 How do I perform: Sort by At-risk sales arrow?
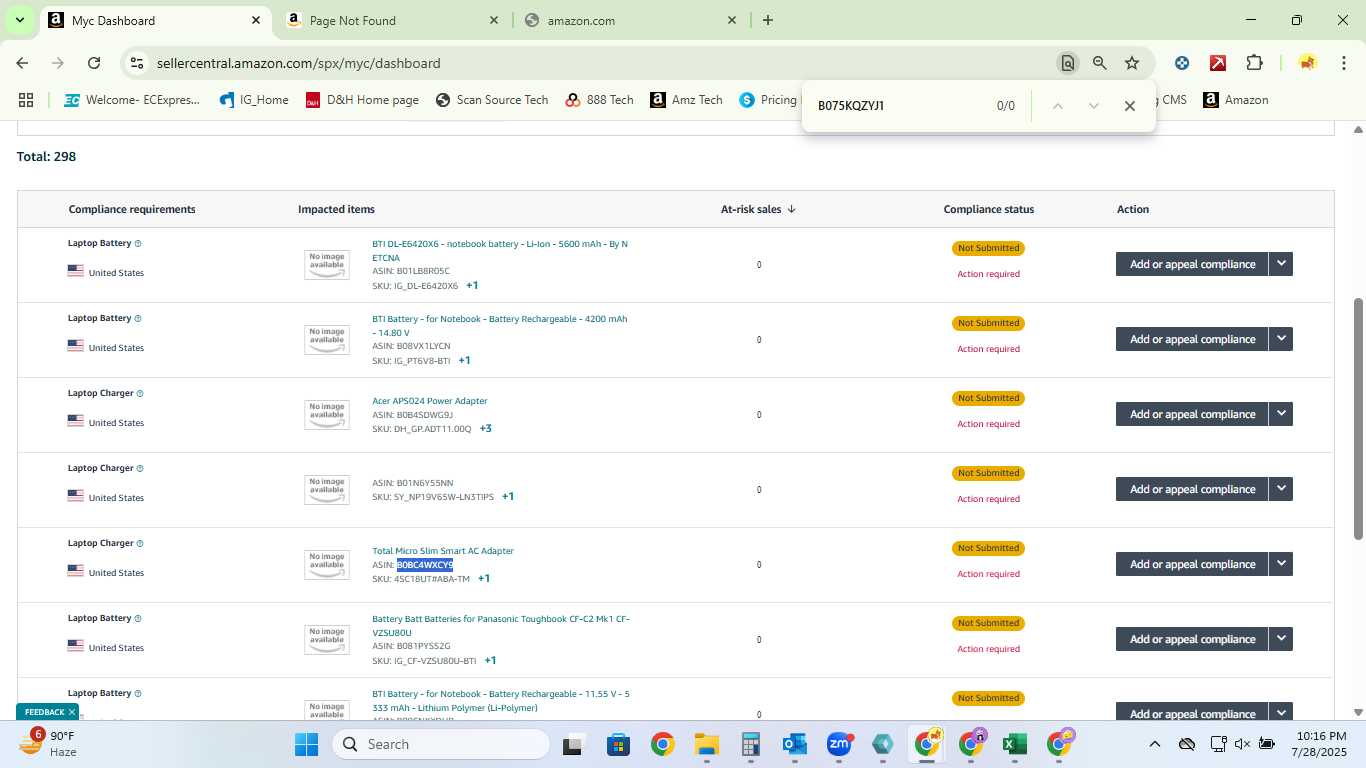tap(792, 209)
